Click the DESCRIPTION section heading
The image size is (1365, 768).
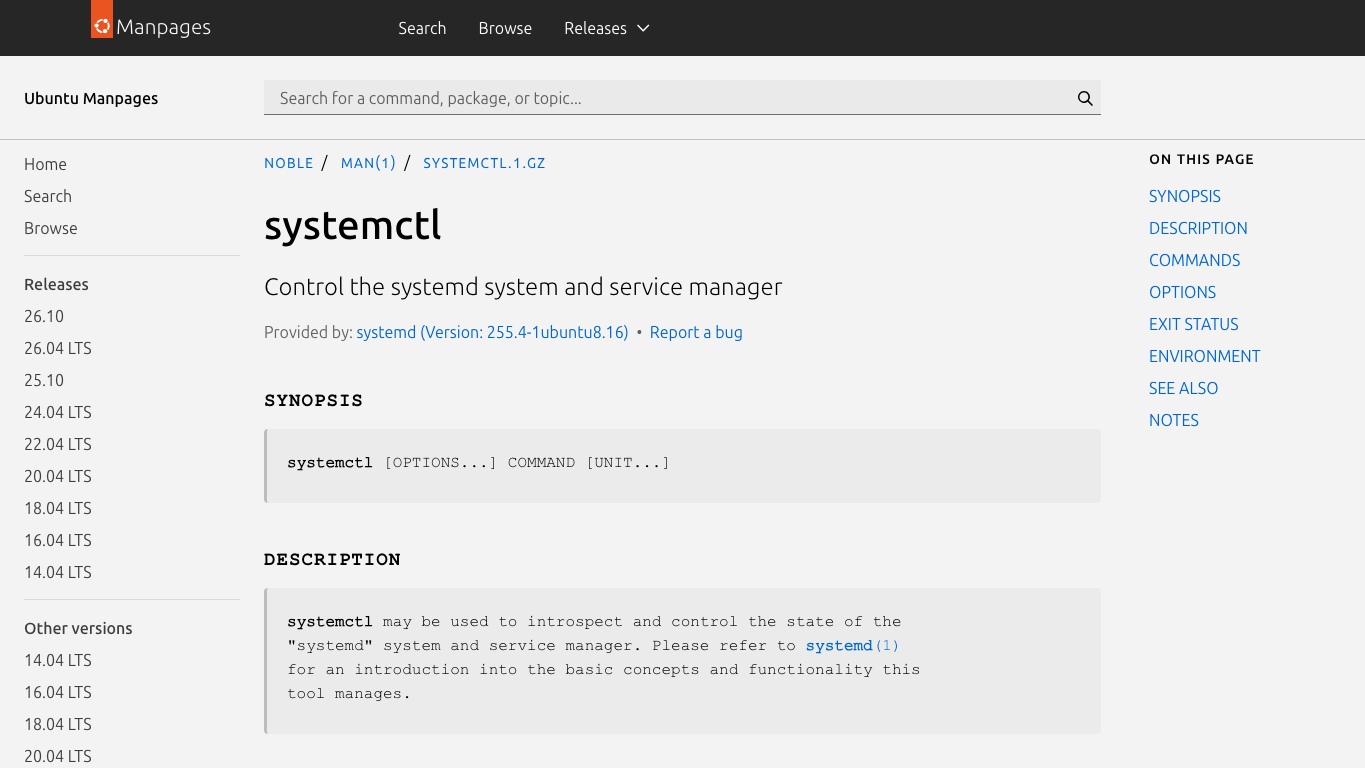[332, 559]
